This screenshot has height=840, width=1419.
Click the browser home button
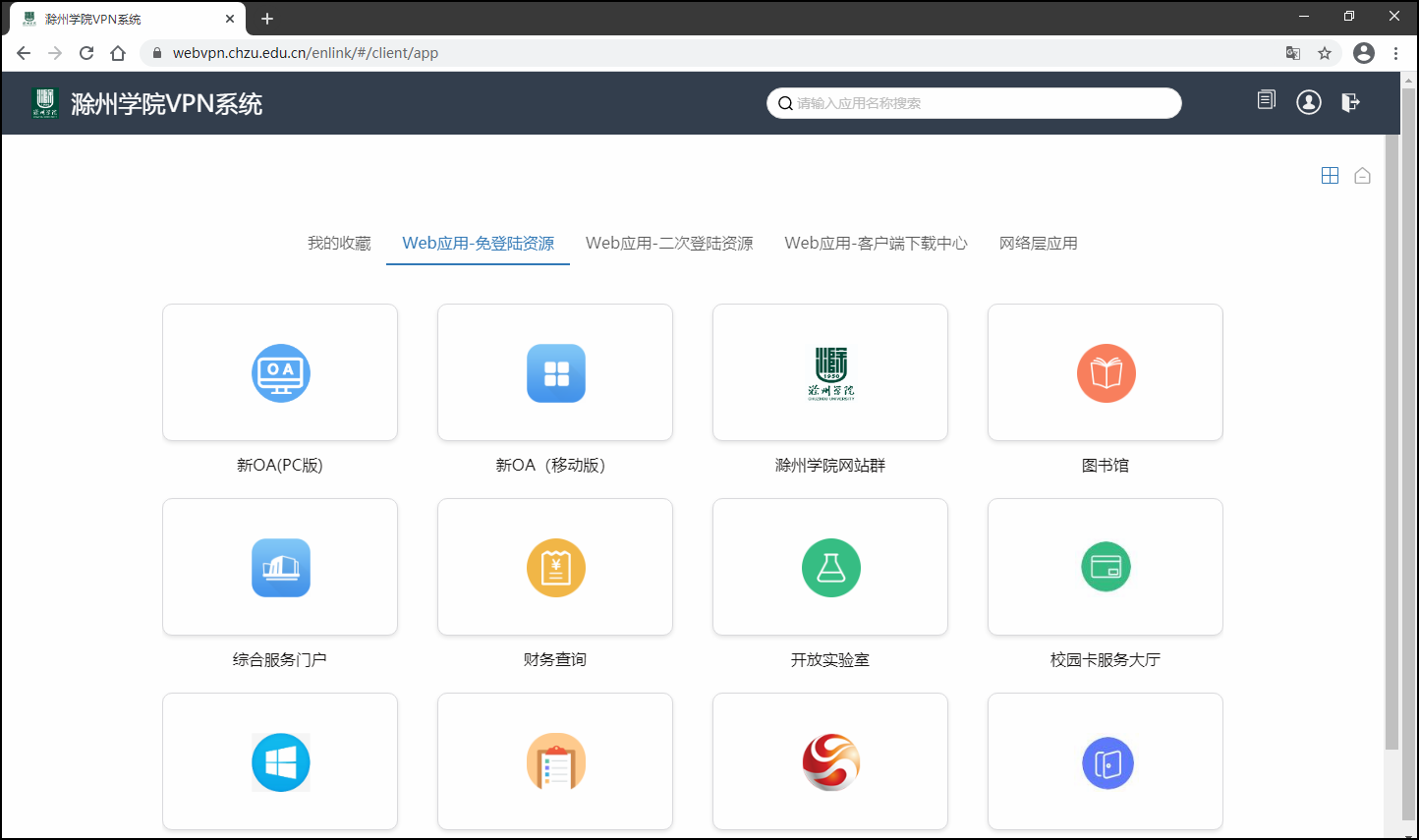click(118, 53)
